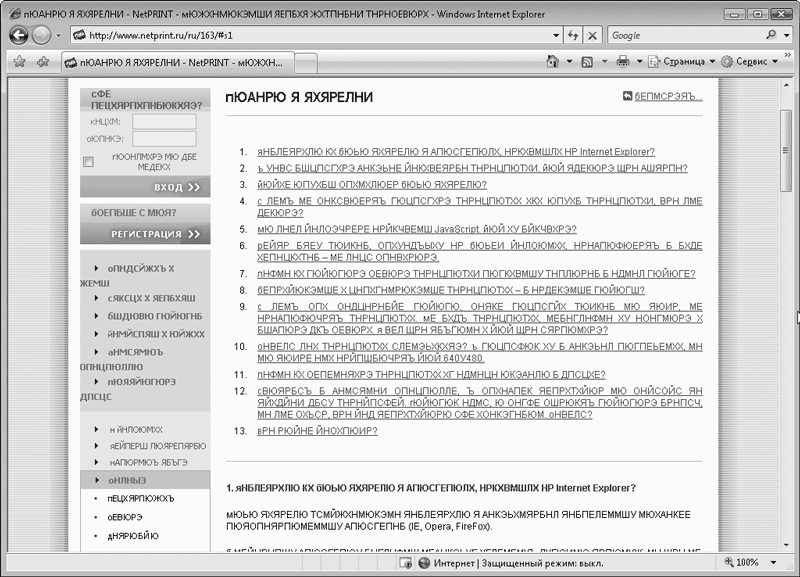Click the password input field
Image resolution: width=800 pixels, height=577 pixels.
tap(164, 139)
